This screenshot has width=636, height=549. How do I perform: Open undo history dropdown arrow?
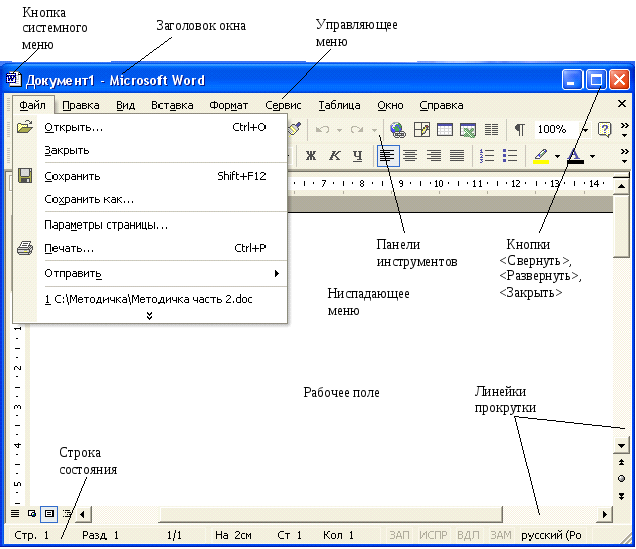tap(339, 130)
